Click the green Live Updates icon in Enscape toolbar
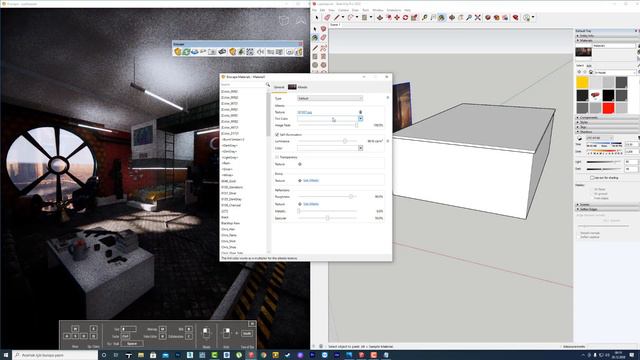The image size is (640, 360). coord(187,52)
